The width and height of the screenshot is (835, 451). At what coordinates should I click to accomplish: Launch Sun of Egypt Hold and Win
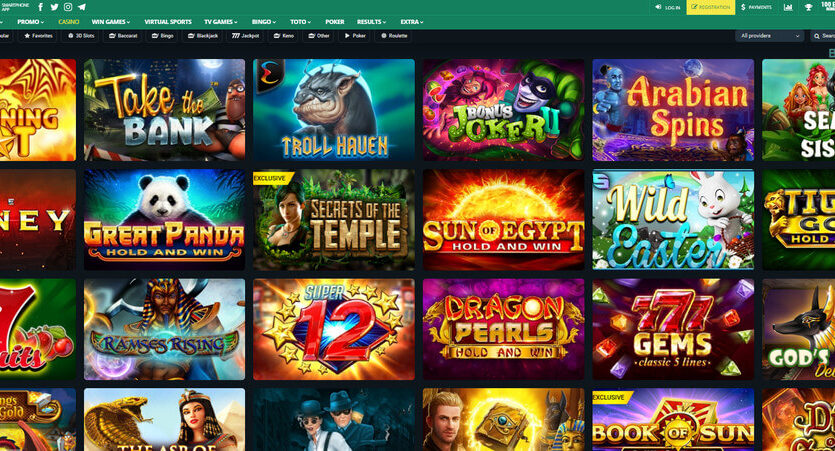coord(503,219)
